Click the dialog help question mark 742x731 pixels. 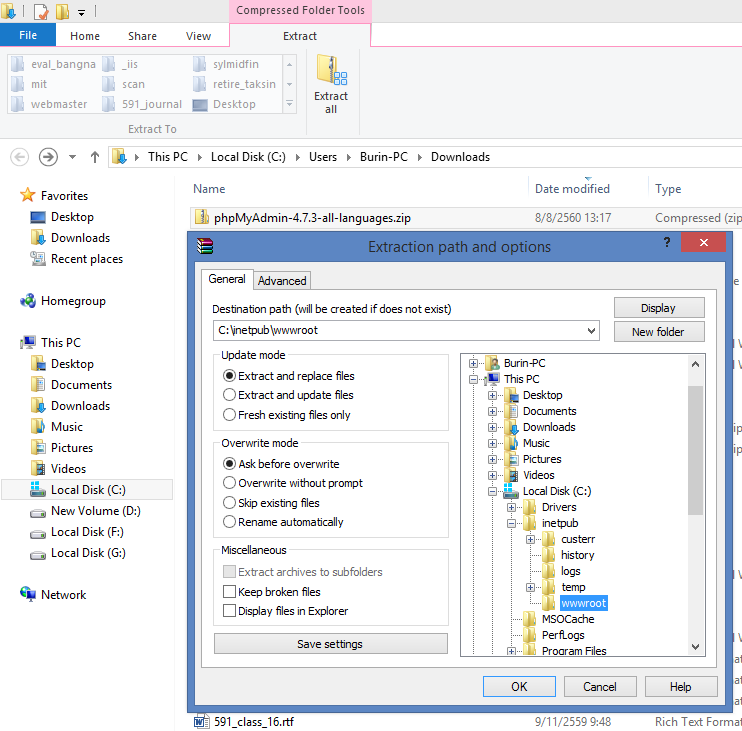[x=667, y=242]
